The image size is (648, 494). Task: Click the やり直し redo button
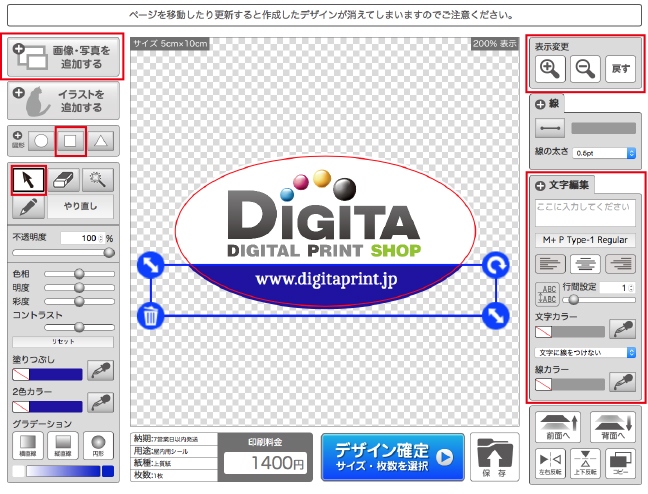[x=81, y=206]
